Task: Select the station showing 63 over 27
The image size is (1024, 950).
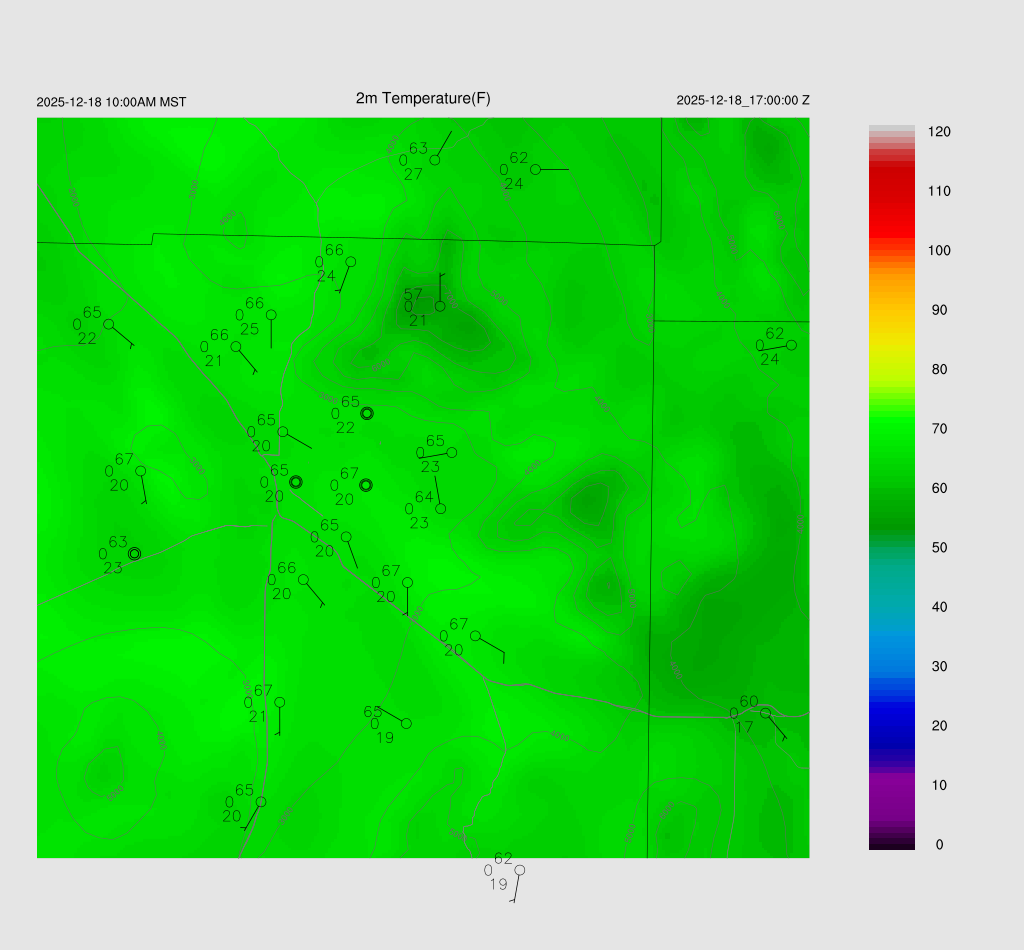Action: [x=435, y=160]
